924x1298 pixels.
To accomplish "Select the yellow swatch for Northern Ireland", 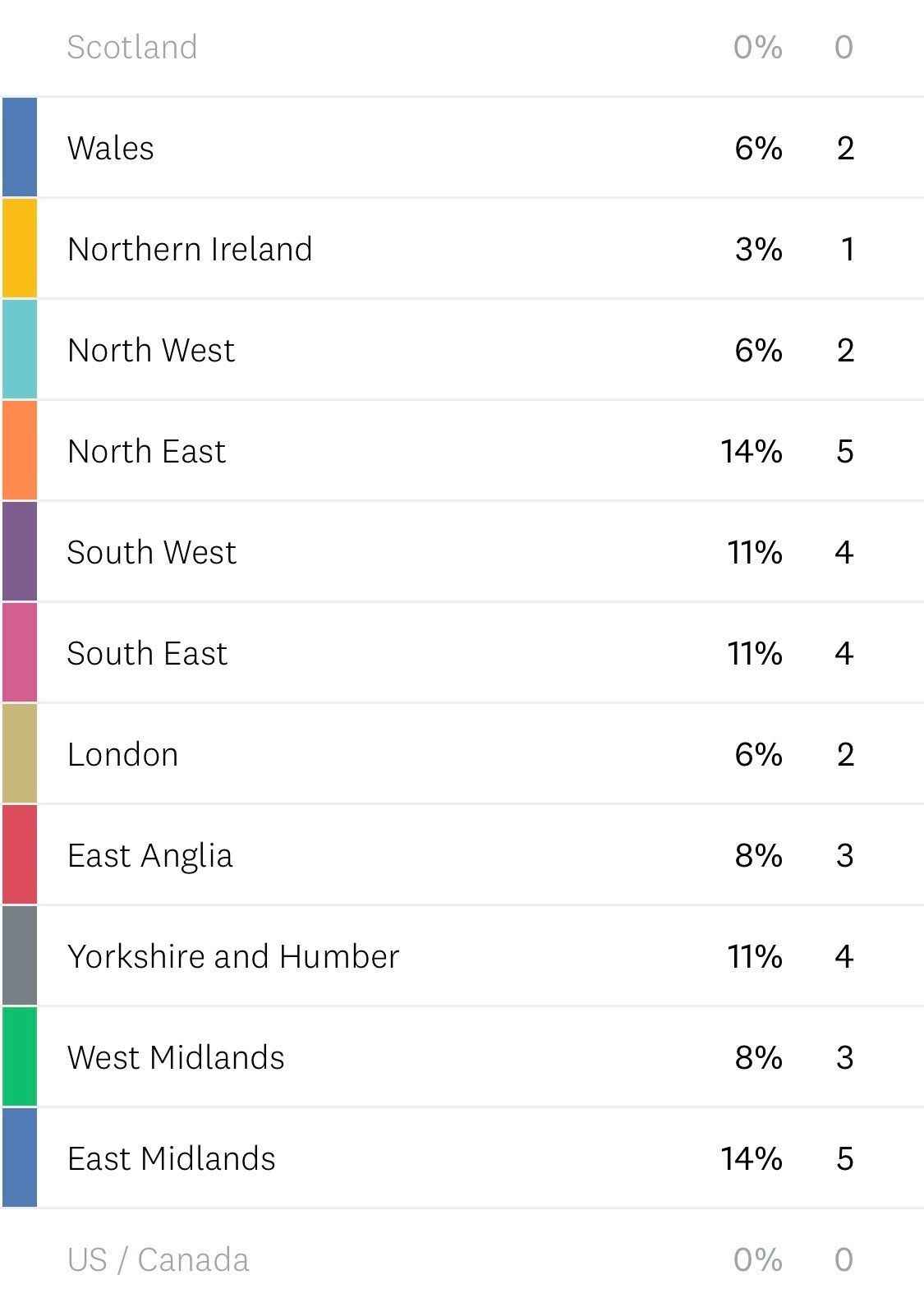I will pos(20,249).
